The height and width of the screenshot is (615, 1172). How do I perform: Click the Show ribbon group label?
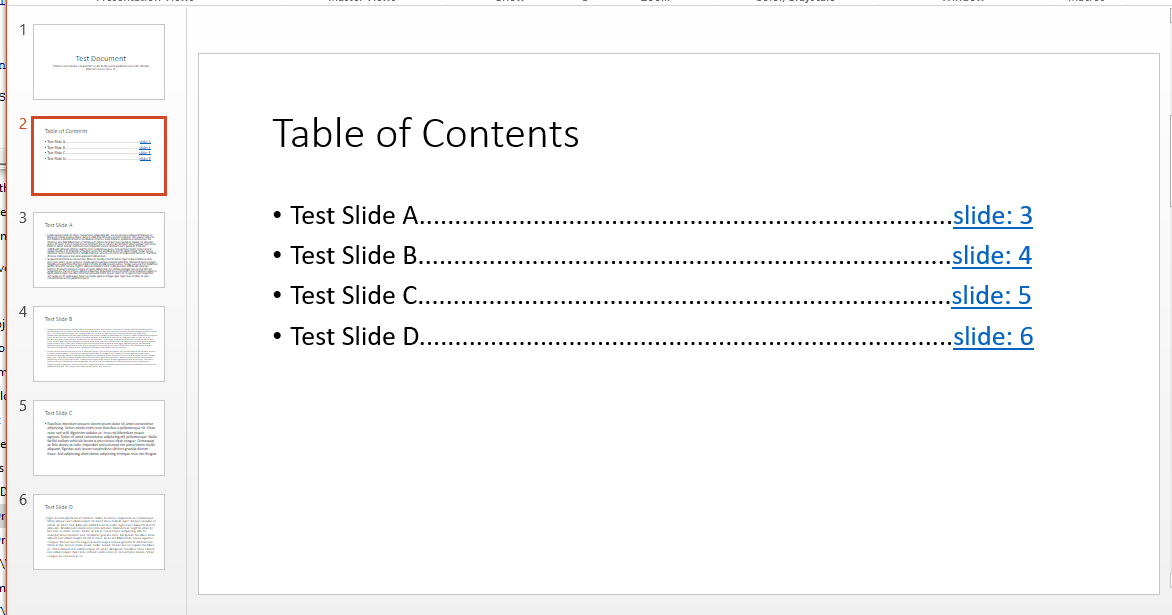509,2
